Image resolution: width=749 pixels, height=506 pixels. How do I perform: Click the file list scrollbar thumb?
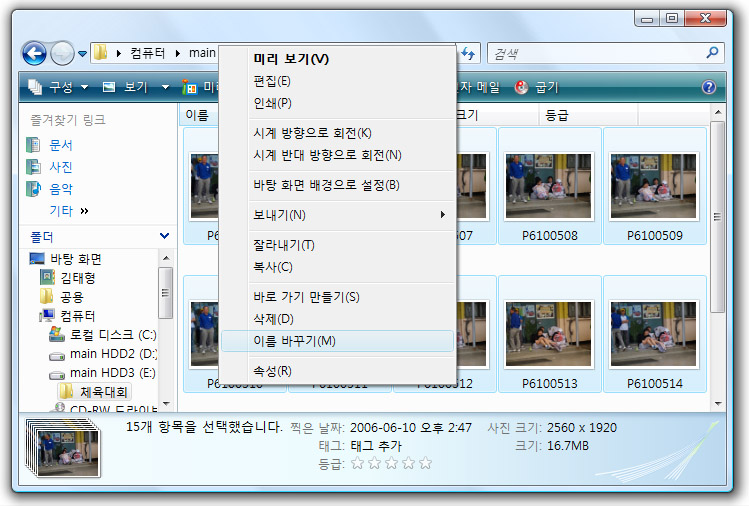pos(717,216)
